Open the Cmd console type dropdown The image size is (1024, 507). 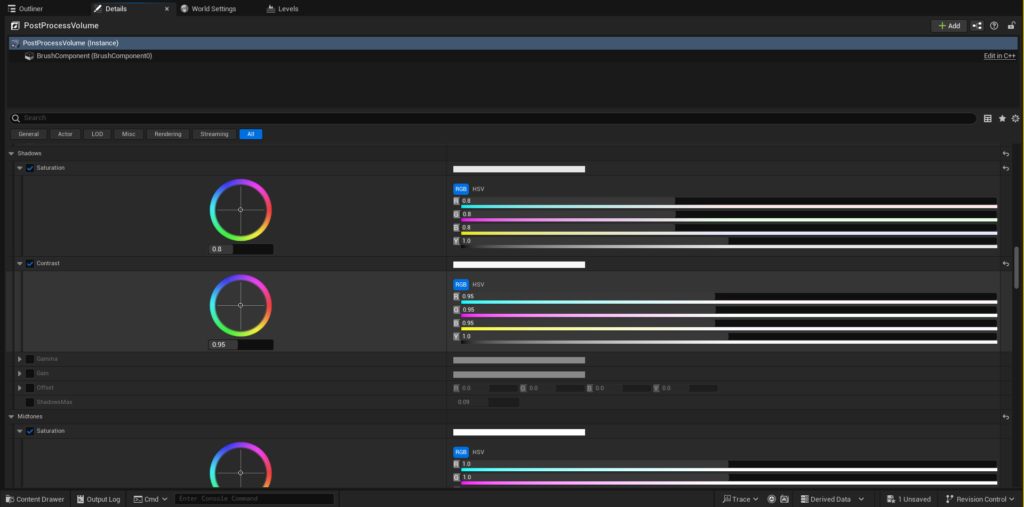click(x=150, y=499)
